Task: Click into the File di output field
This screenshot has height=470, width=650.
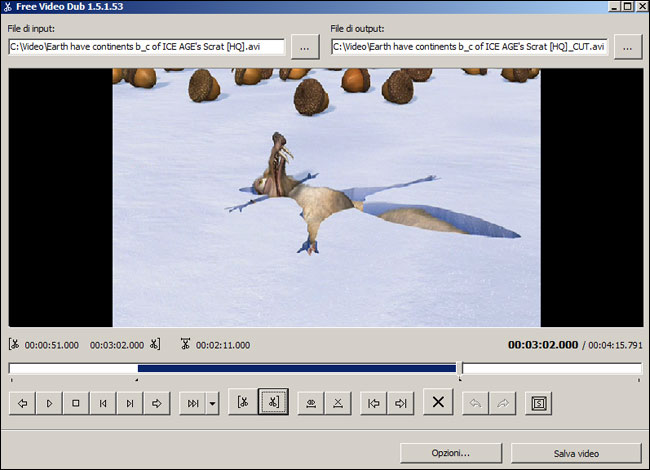Action: pyautogui.click(x=469, y=46)
